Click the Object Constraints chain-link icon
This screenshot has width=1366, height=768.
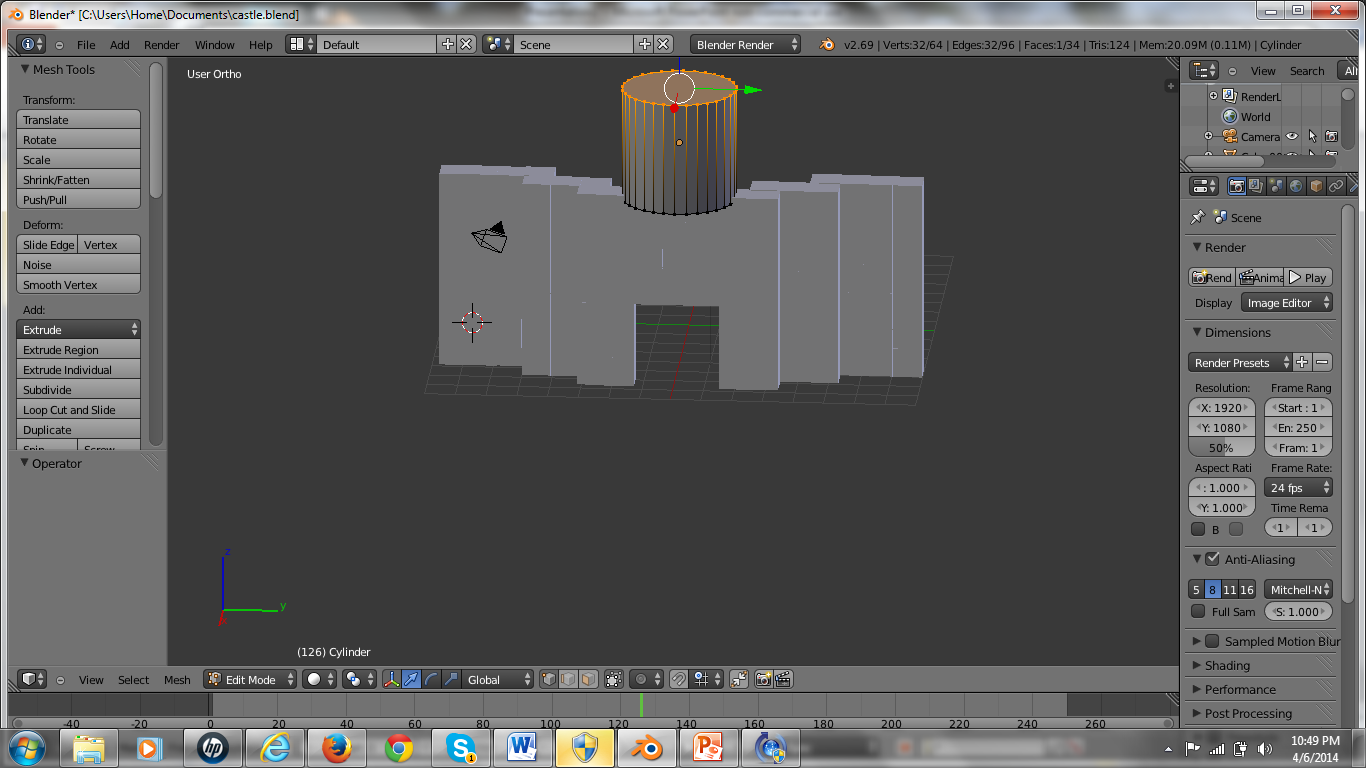tap(1337, 186)
